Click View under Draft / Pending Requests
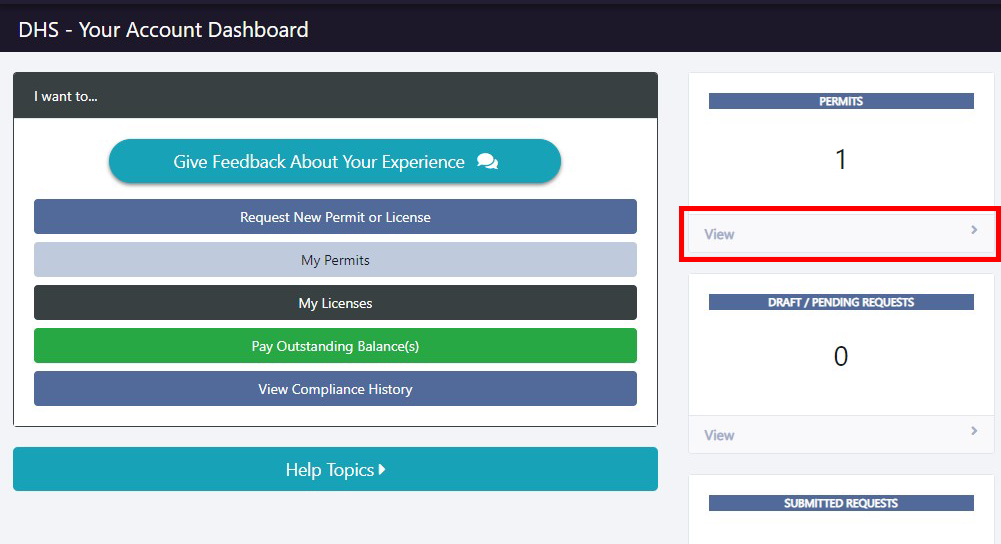The width and height of the screenshot is (1001, 544). coord(719,435)
